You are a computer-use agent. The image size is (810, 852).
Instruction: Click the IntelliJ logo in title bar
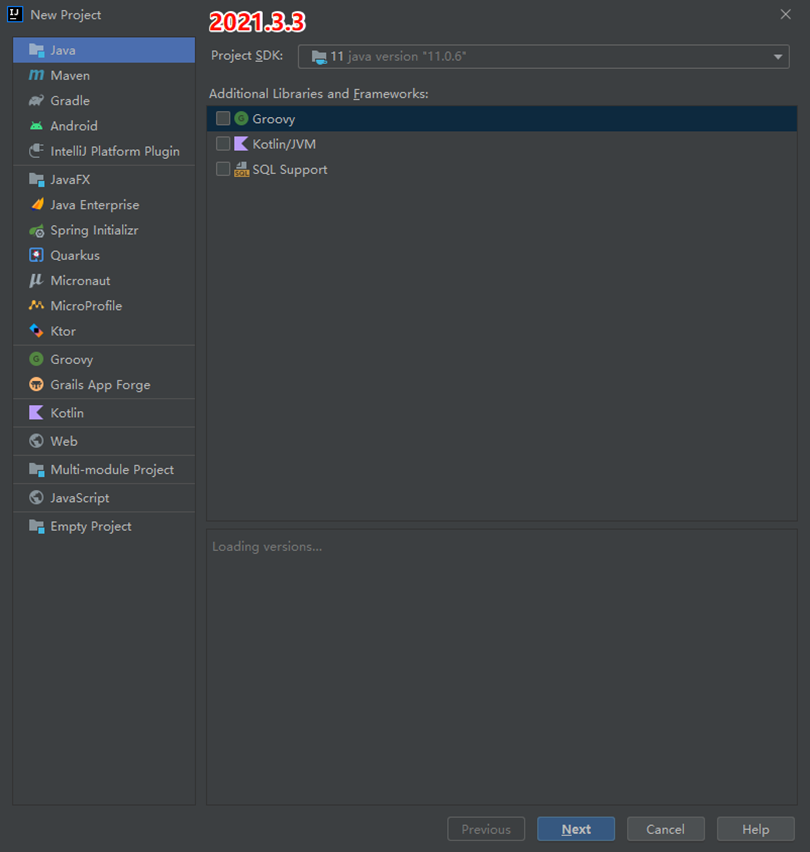15,14
